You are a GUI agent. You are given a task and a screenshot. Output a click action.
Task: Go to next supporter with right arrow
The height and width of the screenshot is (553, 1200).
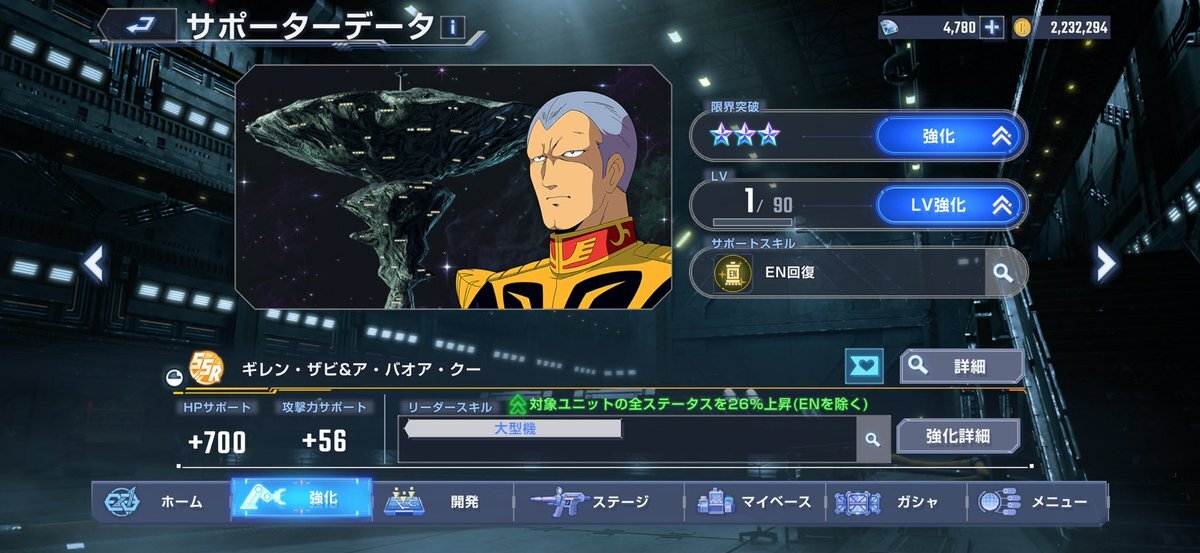(x=1105, y=263)
